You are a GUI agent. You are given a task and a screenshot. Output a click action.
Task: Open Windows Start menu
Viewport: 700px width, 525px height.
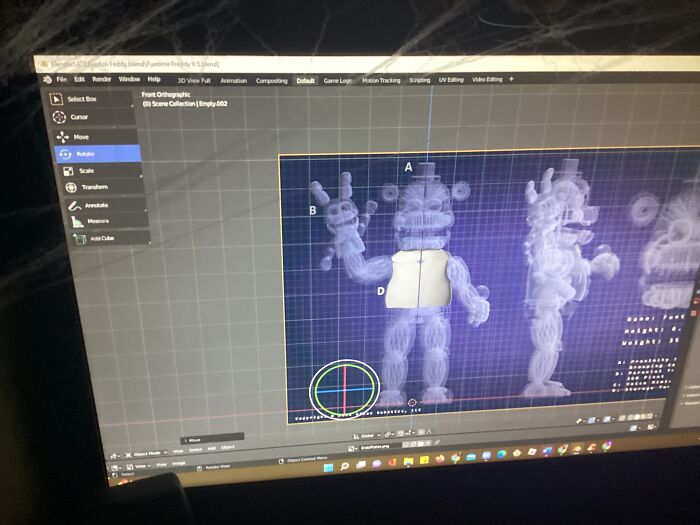(x=328, y=467)
